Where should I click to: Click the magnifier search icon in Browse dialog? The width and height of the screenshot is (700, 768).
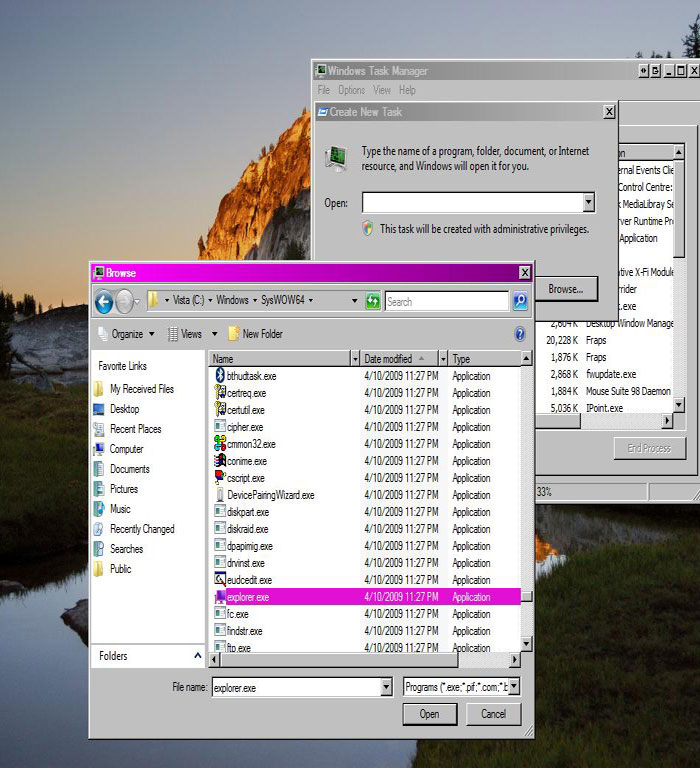tap(520, 301)
